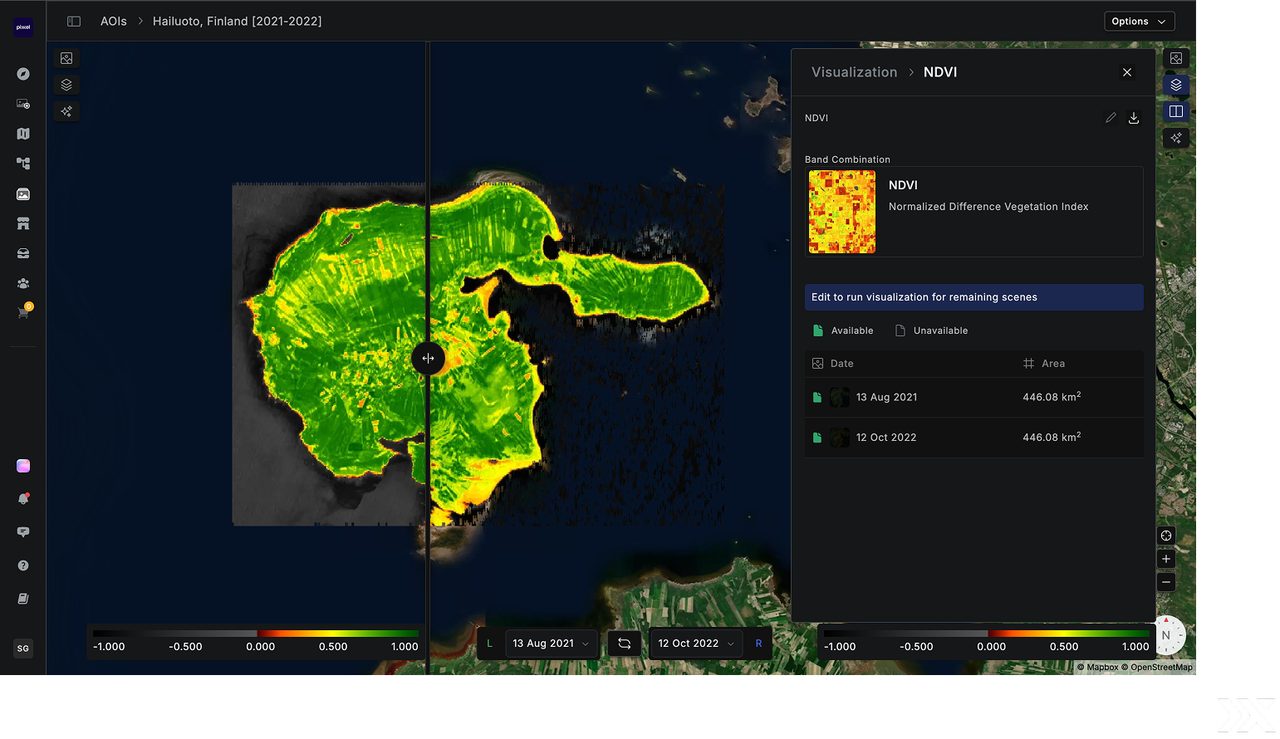This screenshot has width=1280, height=739.
Task: Open the compass Explore icon in sidebar
Action: pyautogui.click(x=23, y=74)
